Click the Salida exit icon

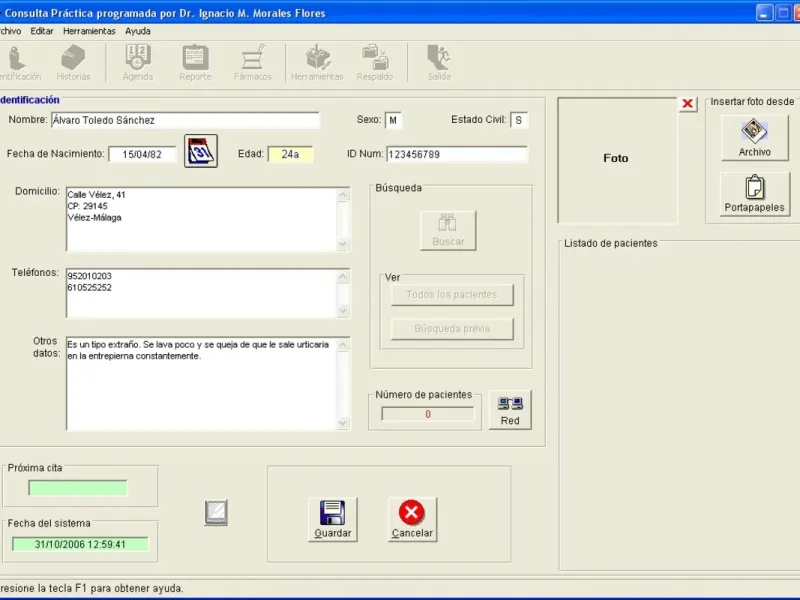coord(439,63)
